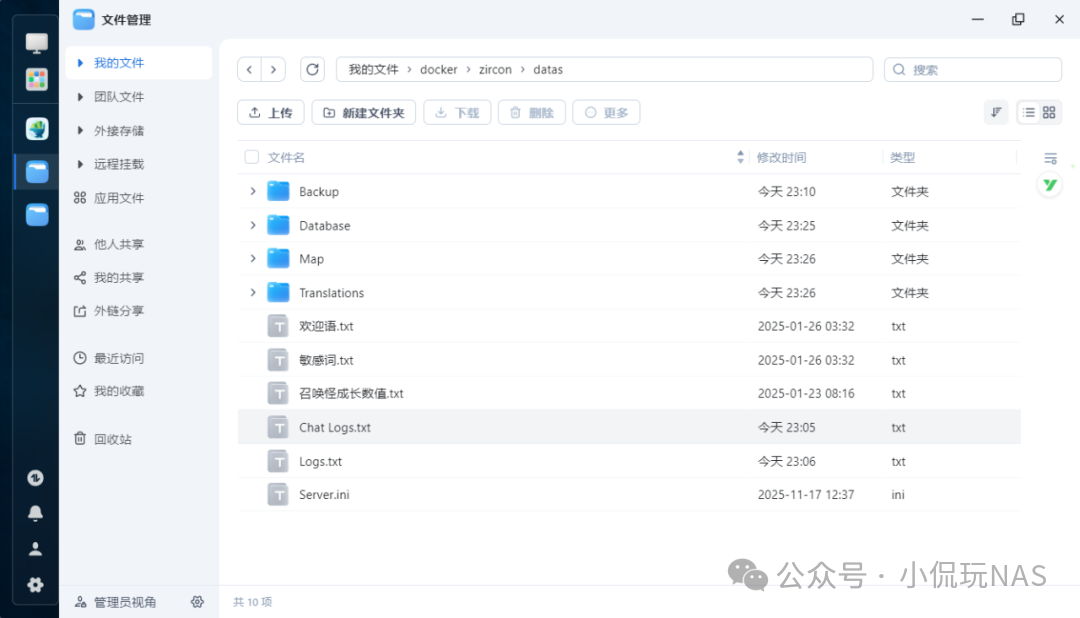The width and height of the screenshot is (1080, 618).
Task: Switch to grid view layout
Action: pyautogui.click(x=1049, y=113)
